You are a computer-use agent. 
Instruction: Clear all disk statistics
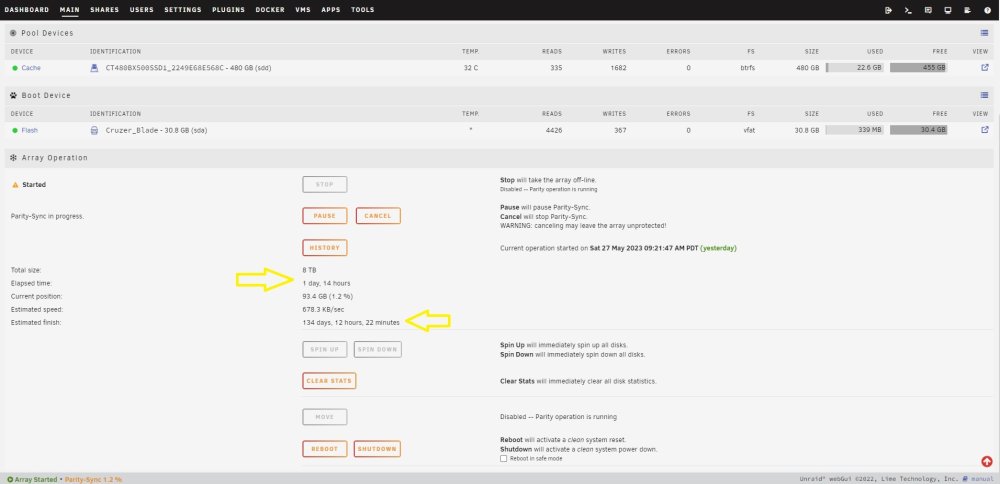[329, 381]
